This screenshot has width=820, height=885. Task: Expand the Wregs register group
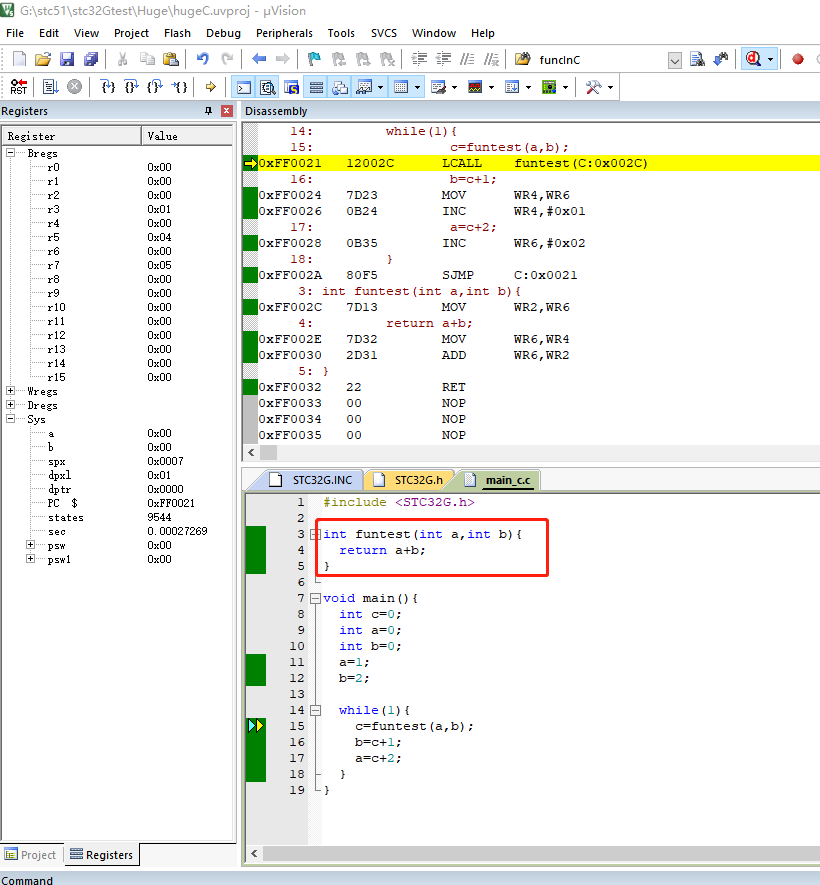[11, 391]
